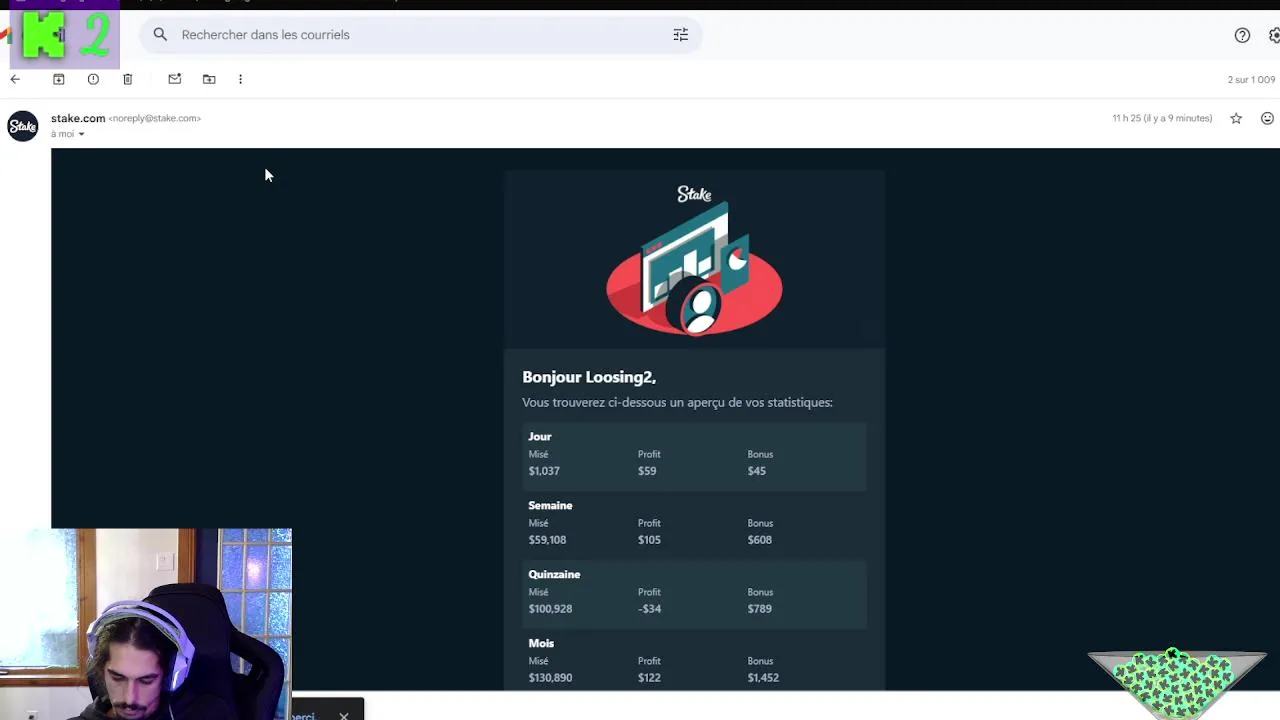Open the three-dot more actions menu
Screen dimensions: 1280x720
coord(240,79)
